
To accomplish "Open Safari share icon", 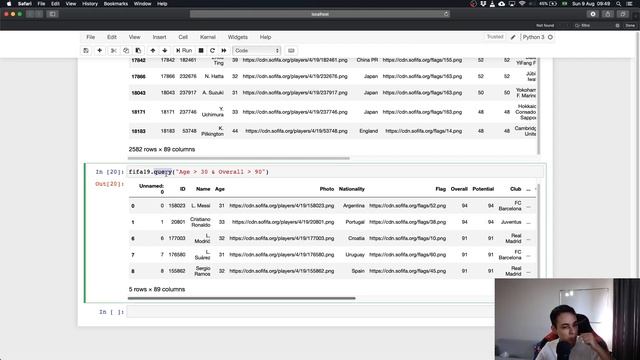I will (607, 14).
